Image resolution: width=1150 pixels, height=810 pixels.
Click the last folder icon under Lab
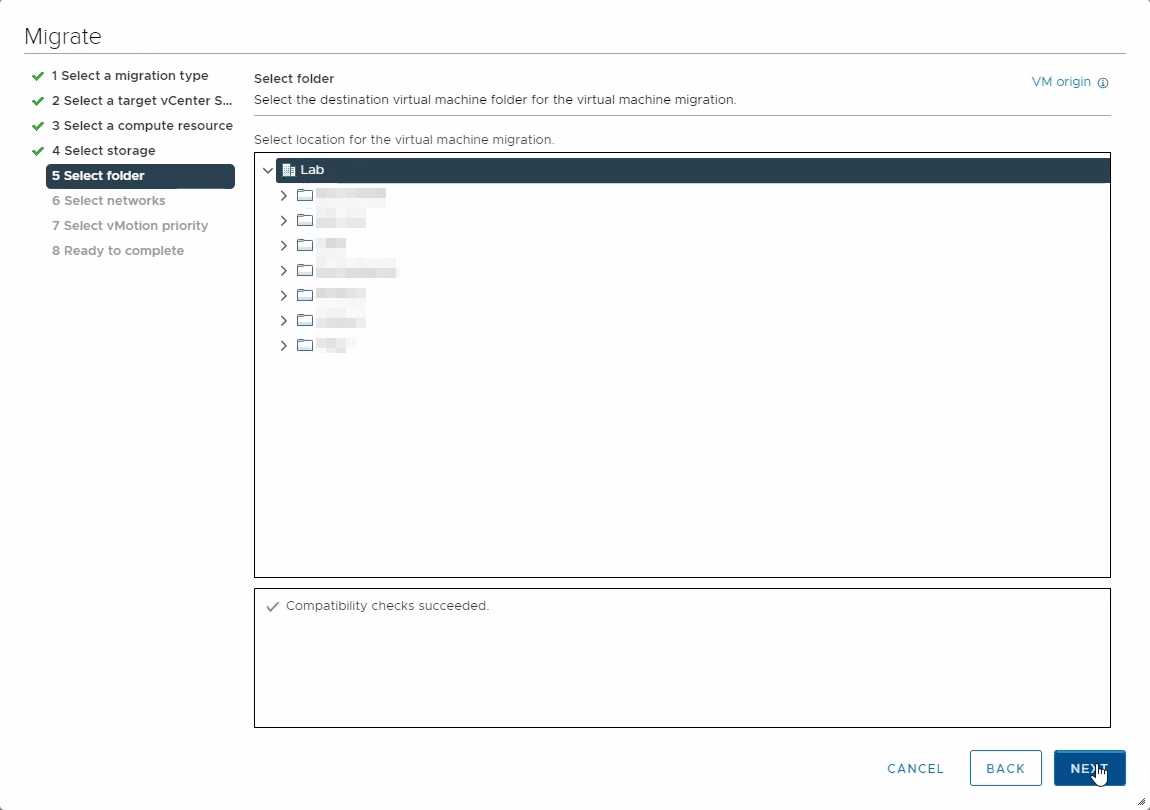305,345
